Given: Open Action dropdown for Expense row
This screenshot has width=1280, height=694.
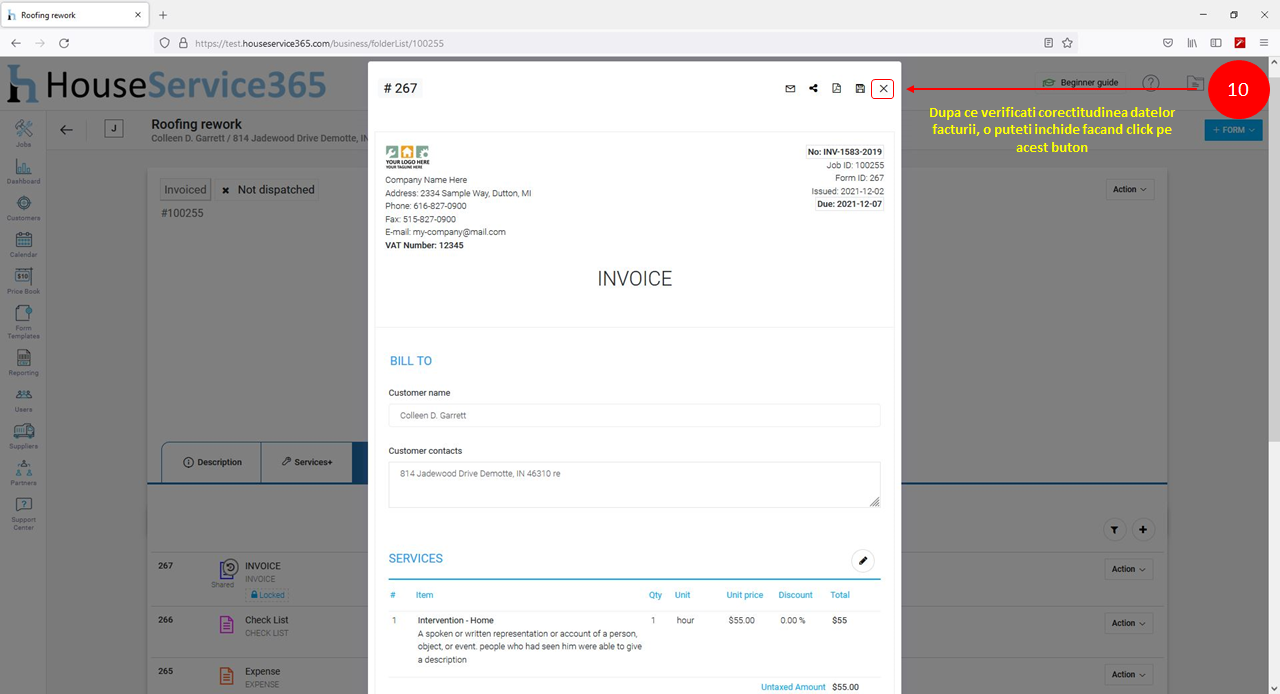Looking at the screenshot, I should coord(1130,674).
